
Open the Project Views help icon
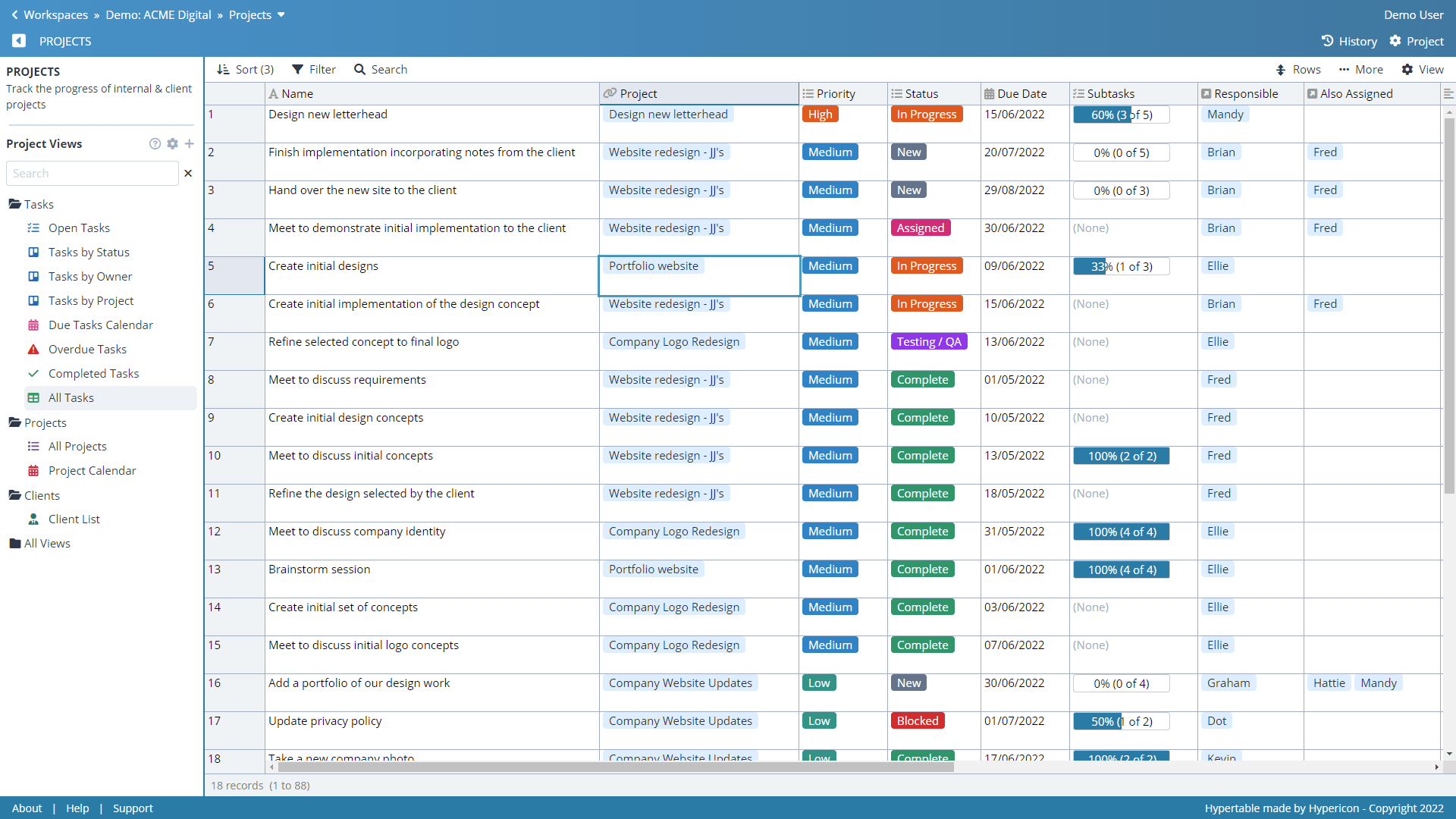click(x=155, y=144)
